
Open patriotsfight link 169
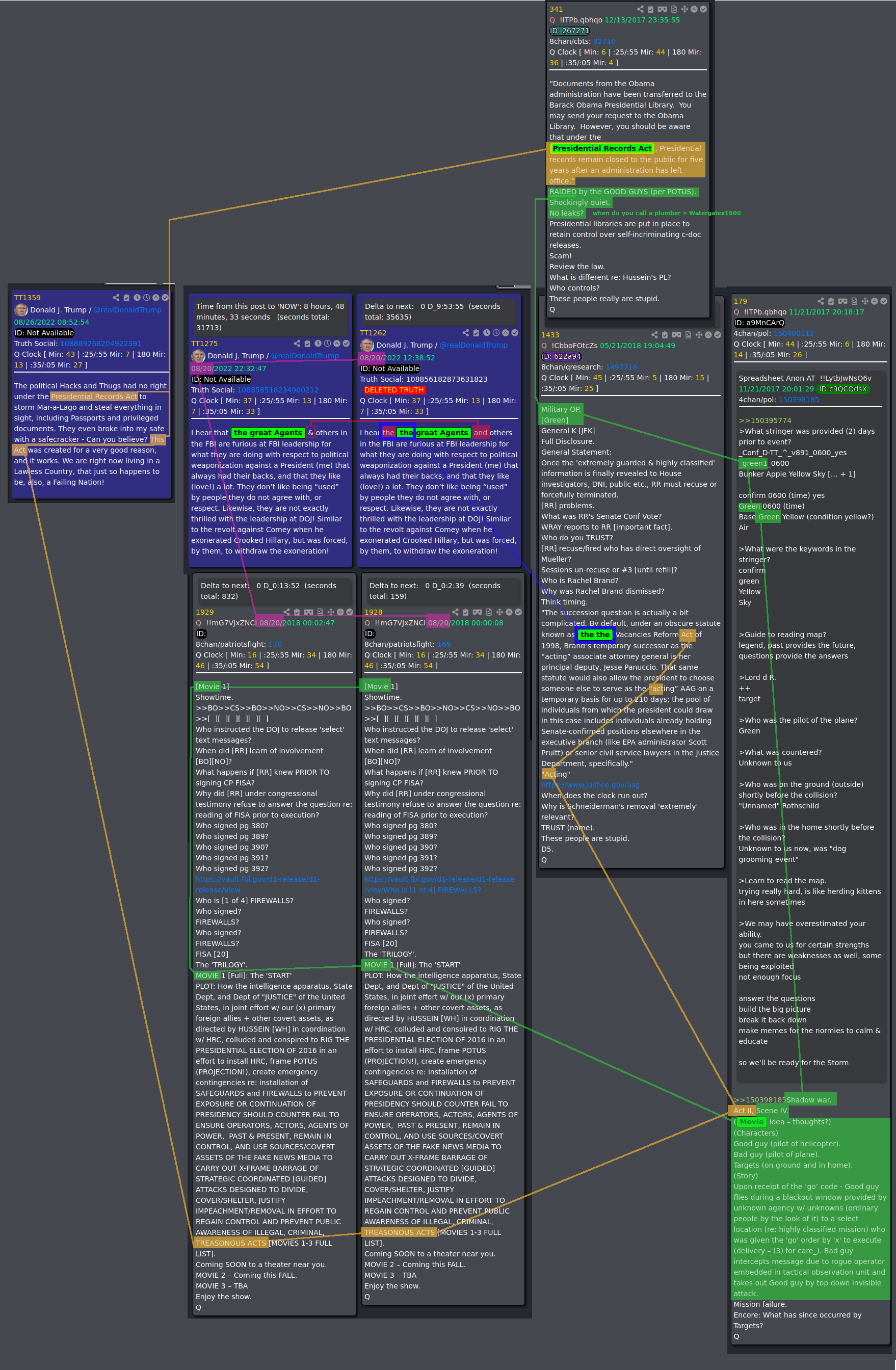(x=444, y=644)
